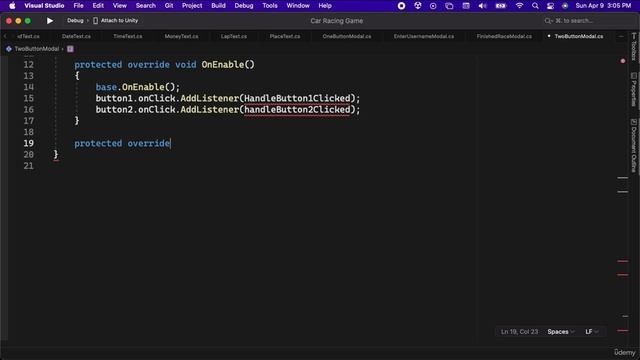Open the View menu

120,6
